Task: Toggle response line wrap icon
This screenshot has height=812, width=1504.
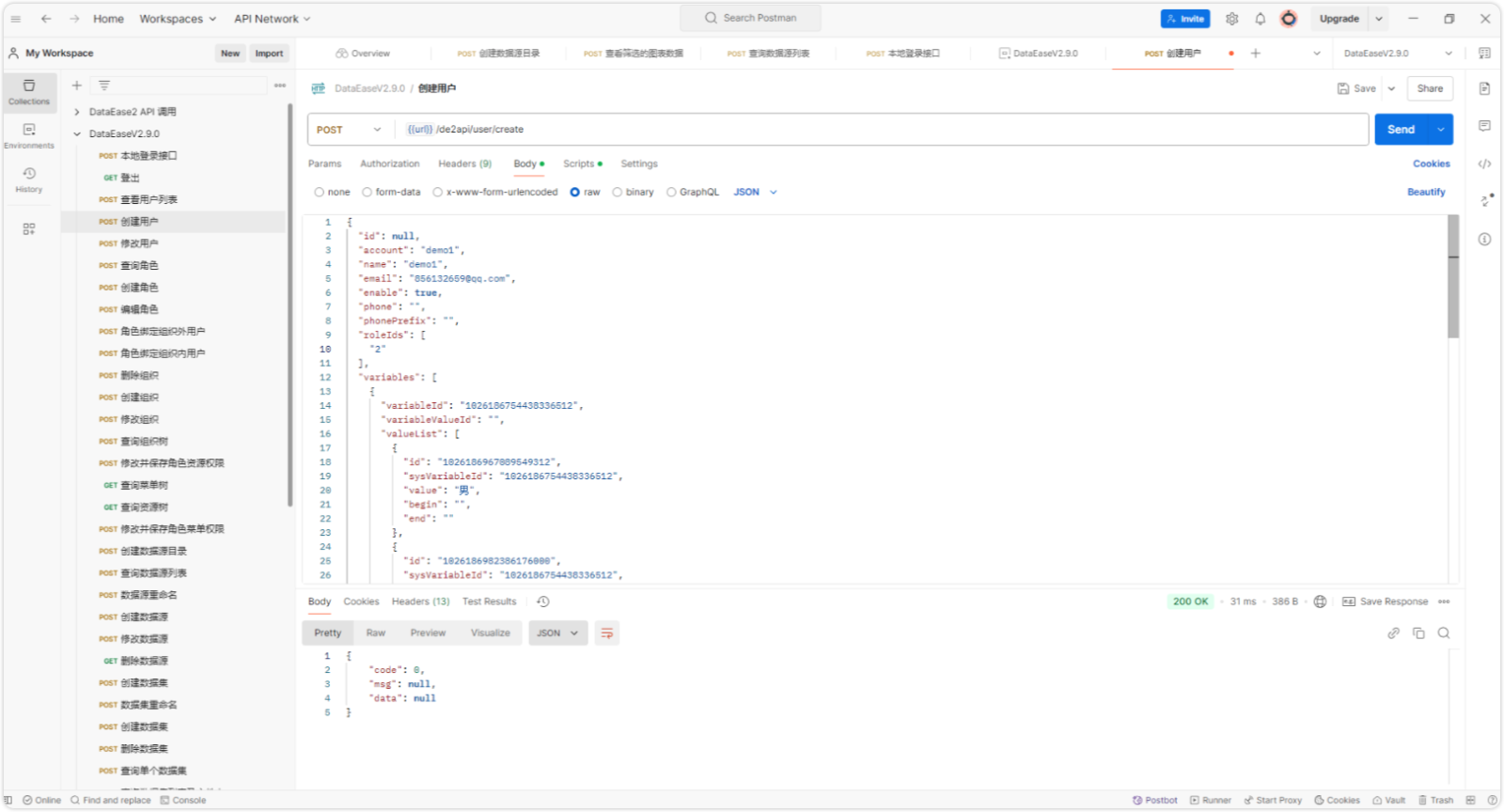Action: pyautogui.click(x=607, y=633)
